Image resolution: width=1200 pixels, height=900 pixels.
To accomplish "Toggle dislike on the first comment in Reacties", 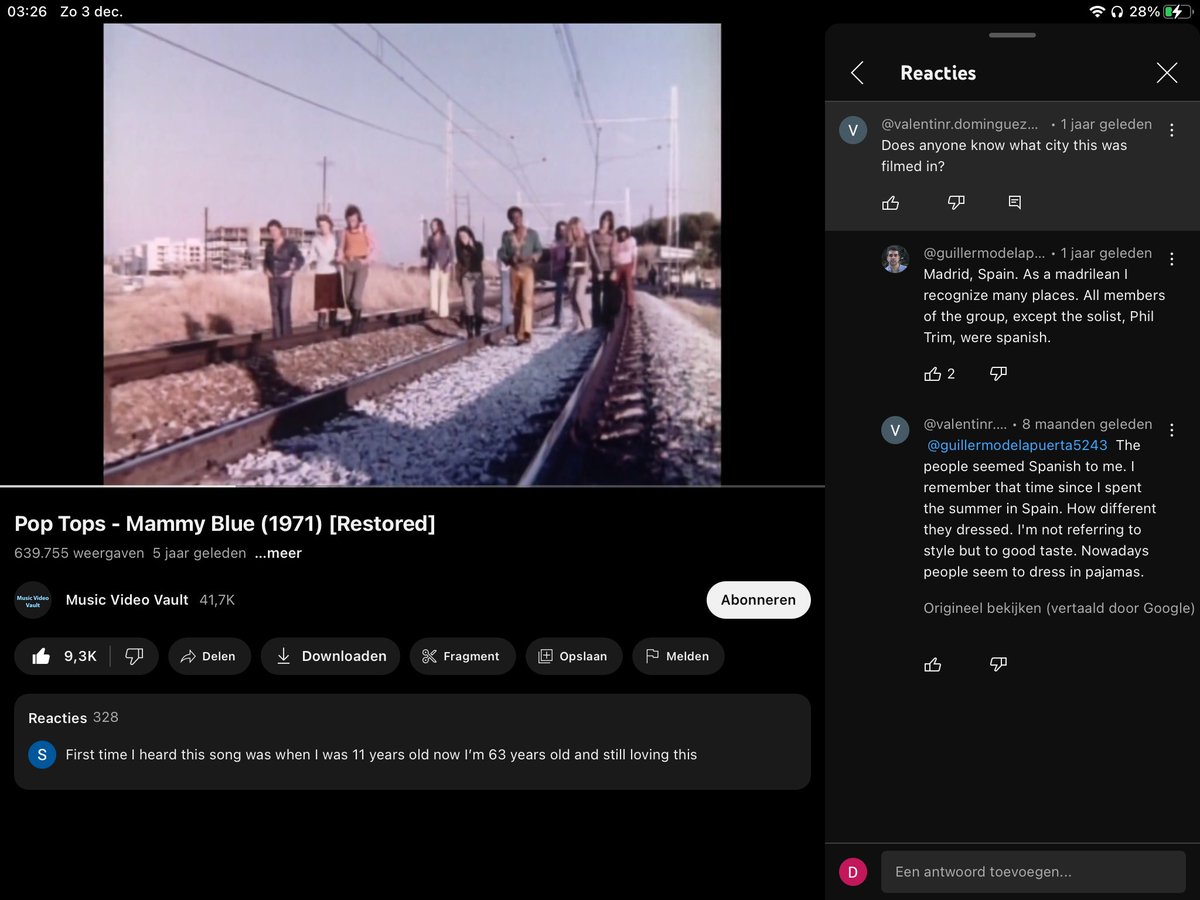I will [x=956, y=202].
